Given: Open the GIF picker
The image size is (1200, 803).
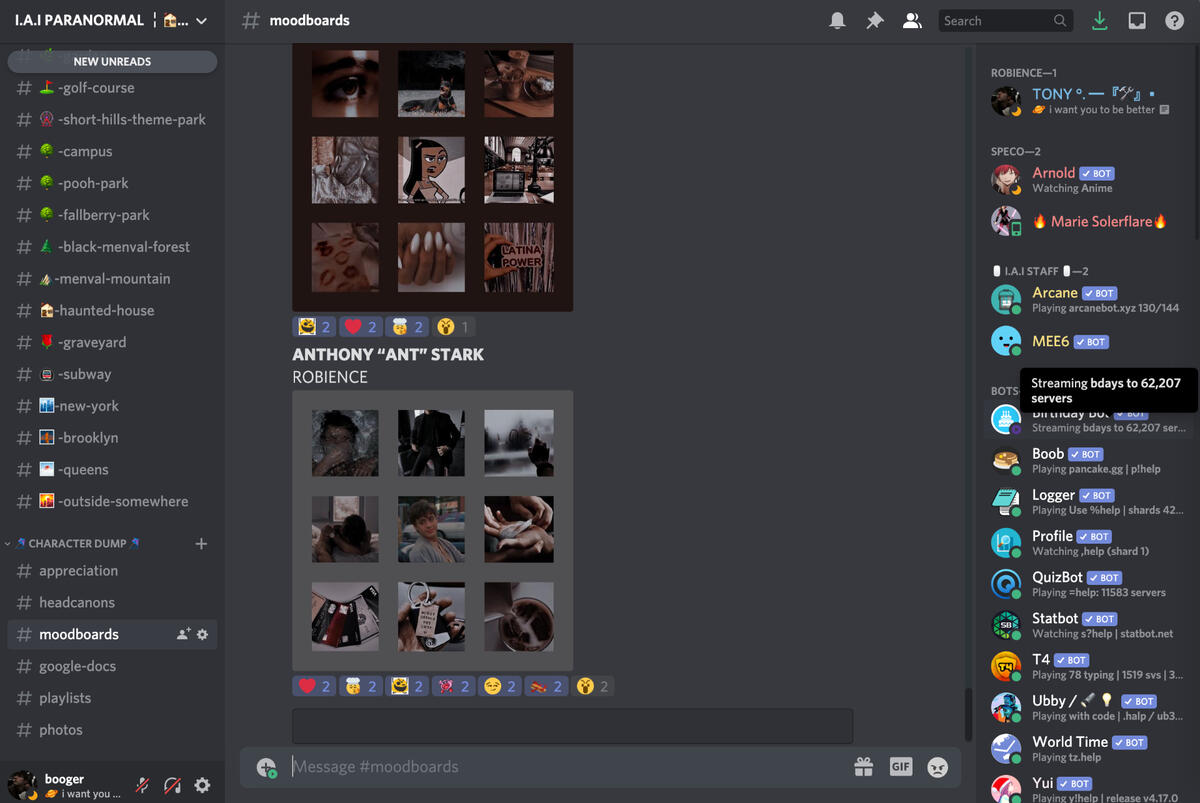Looking at the screenshot, I should [x=901, y=767].
